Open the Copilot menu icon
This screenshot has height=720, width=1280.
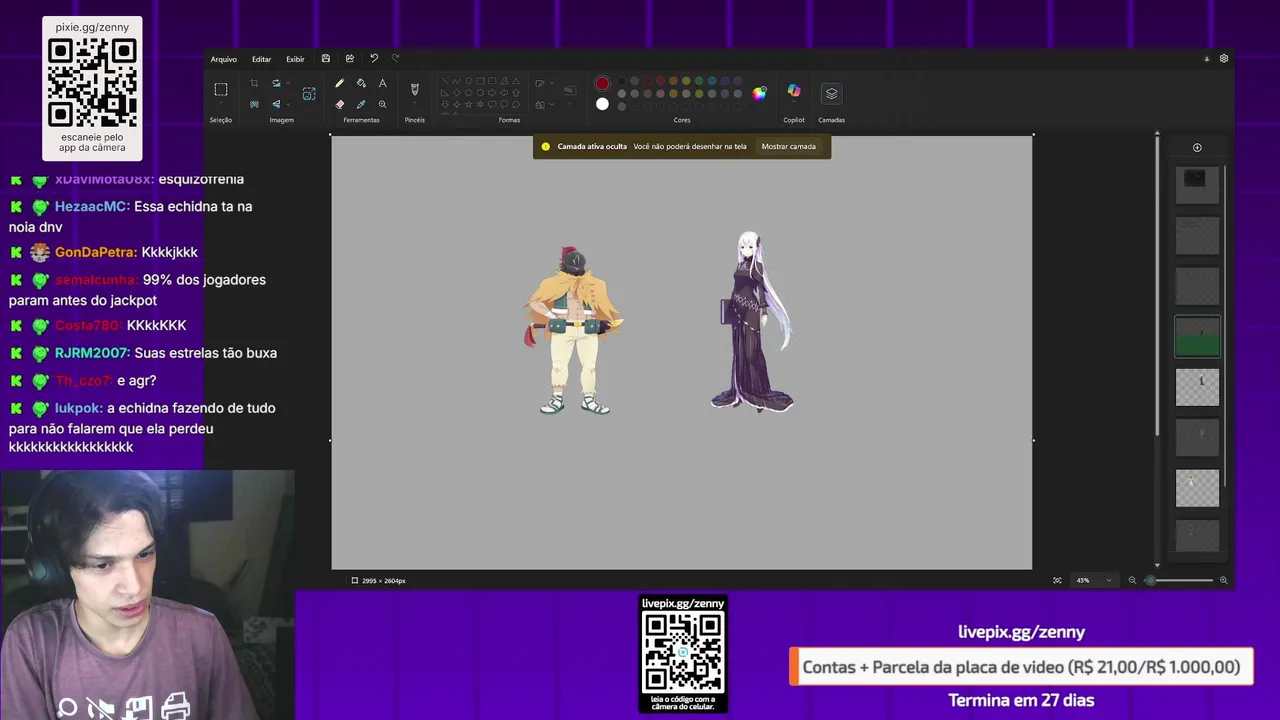(794, 92)
